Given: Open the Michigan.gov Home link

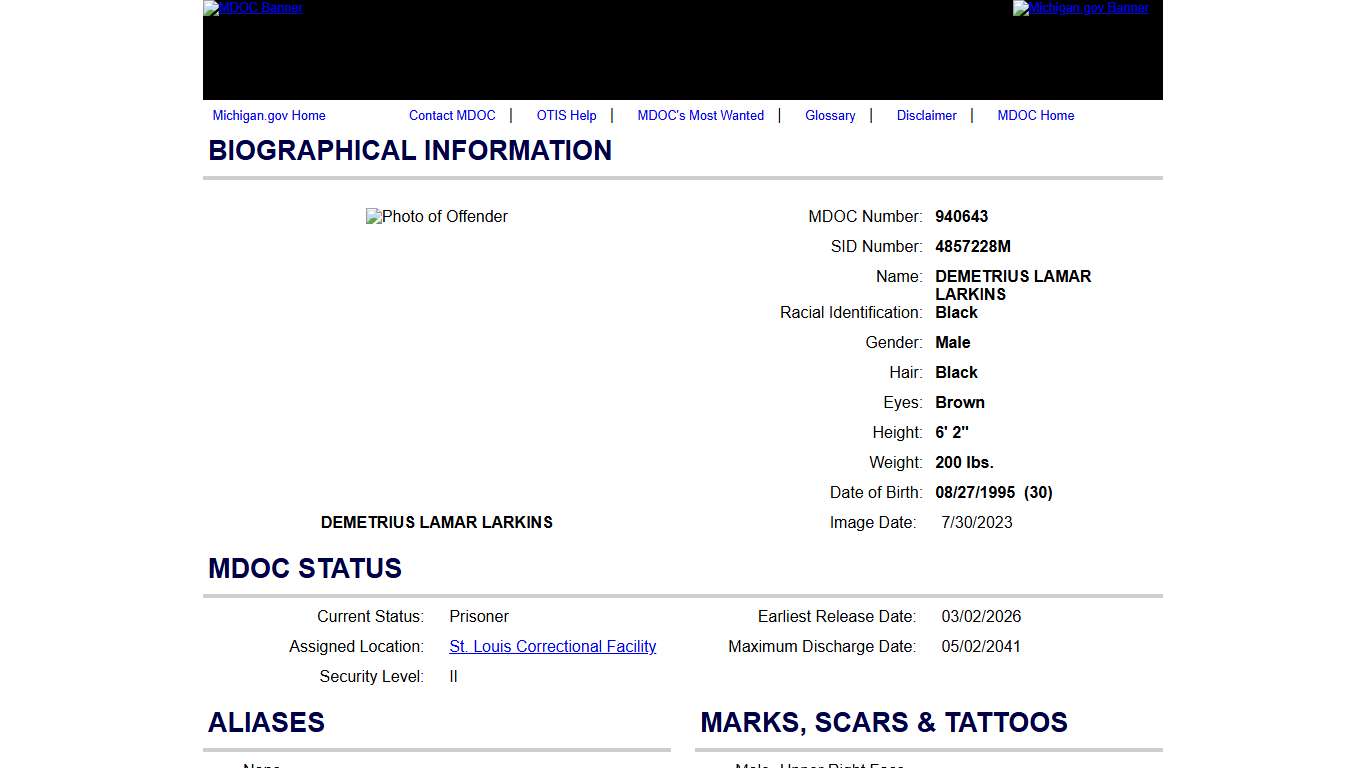Looking at the screenshot, I should pos(268,115).
